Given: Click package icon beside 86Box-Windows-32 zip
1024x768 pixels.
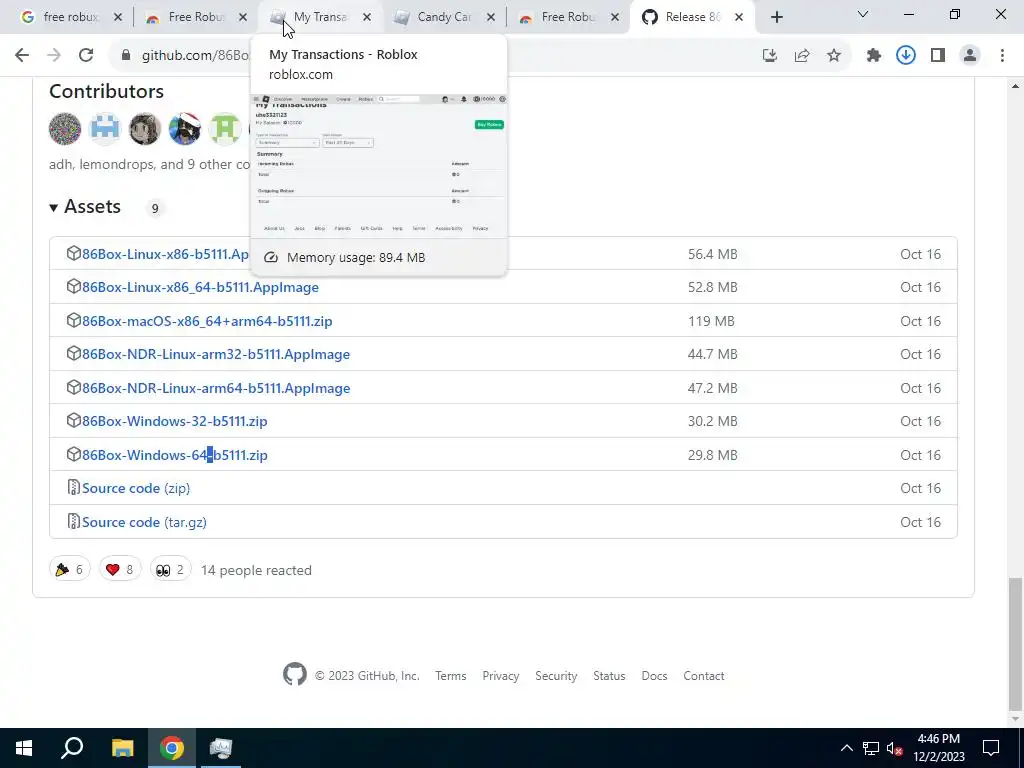Looking at the screenshot, I should [74, 421].
